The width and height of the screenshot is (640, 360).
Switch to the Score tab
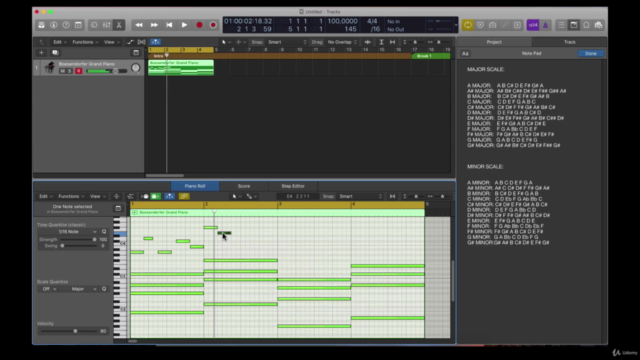click(x=244, y=186)
